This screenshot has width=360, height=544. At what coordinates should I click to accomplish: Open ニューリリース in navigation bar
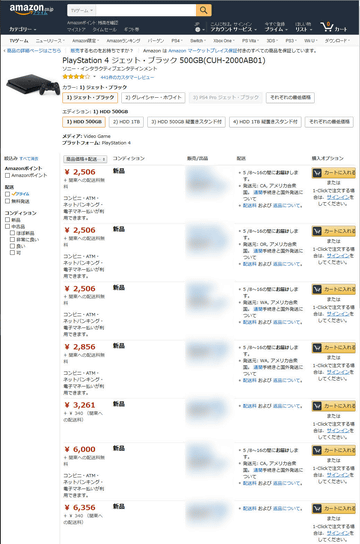click(50, 41)
